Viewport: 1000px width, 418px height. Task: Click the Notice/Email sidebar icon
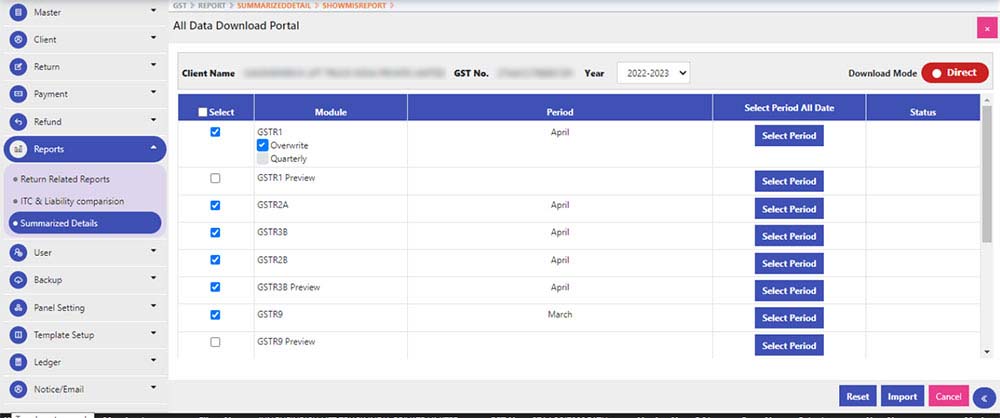[x=17, y=389]
